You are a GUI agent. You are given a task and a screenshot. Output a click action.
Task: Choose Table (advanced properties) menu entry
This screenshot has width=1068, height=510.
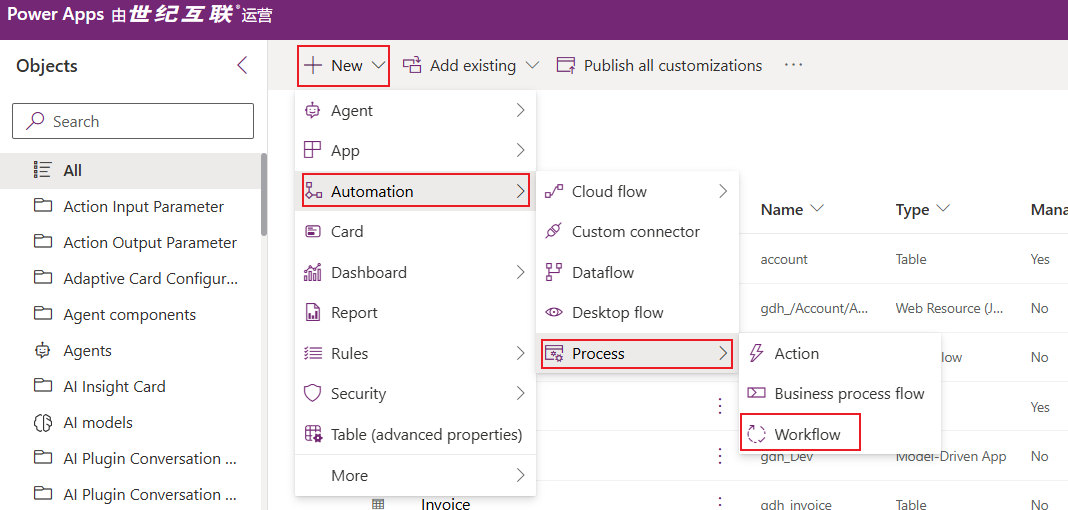click(415, 434)
